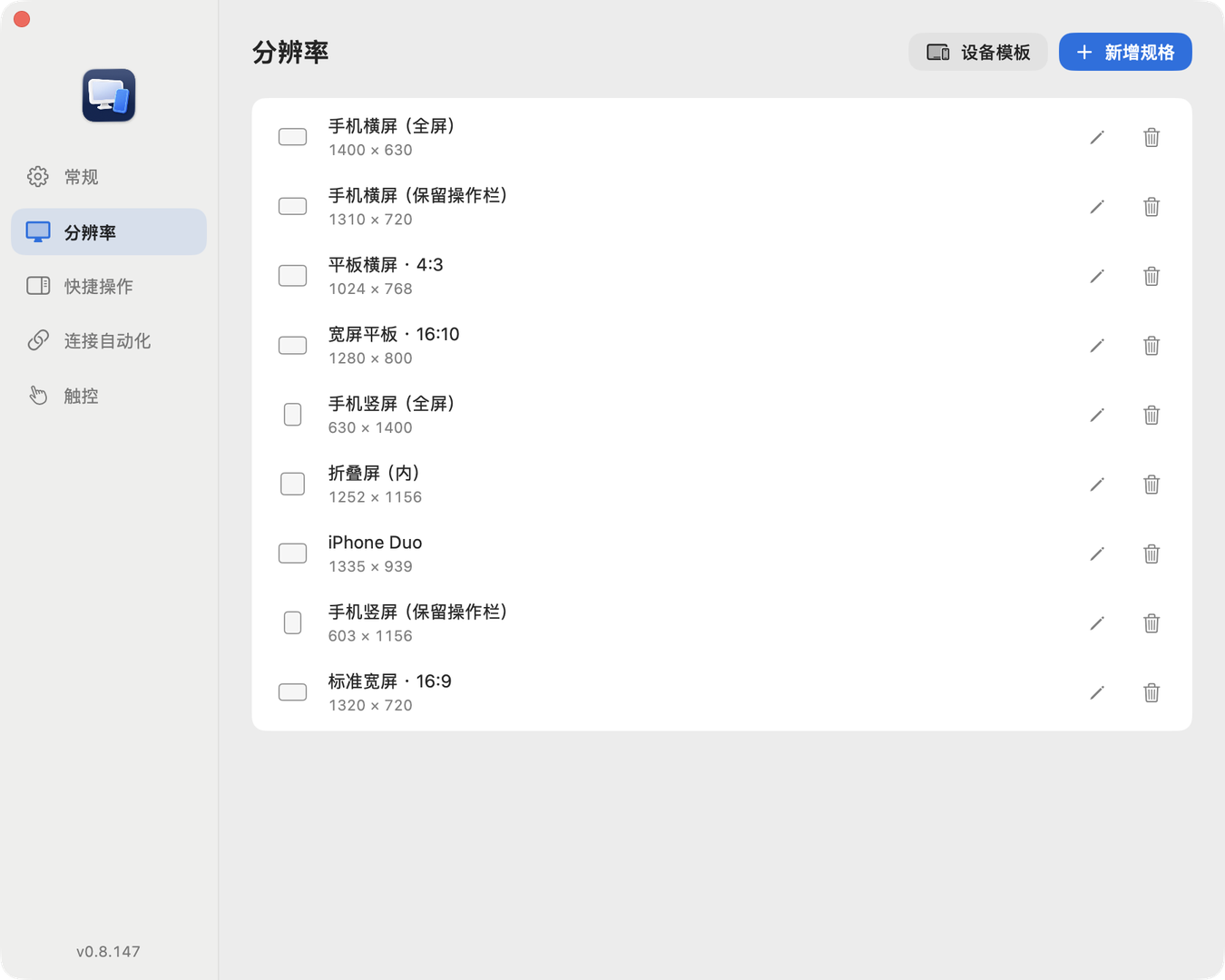This screenshot has width=1225, height=980.
Task: Select the 分辨率 sidebar item
Action: [109, 231]
